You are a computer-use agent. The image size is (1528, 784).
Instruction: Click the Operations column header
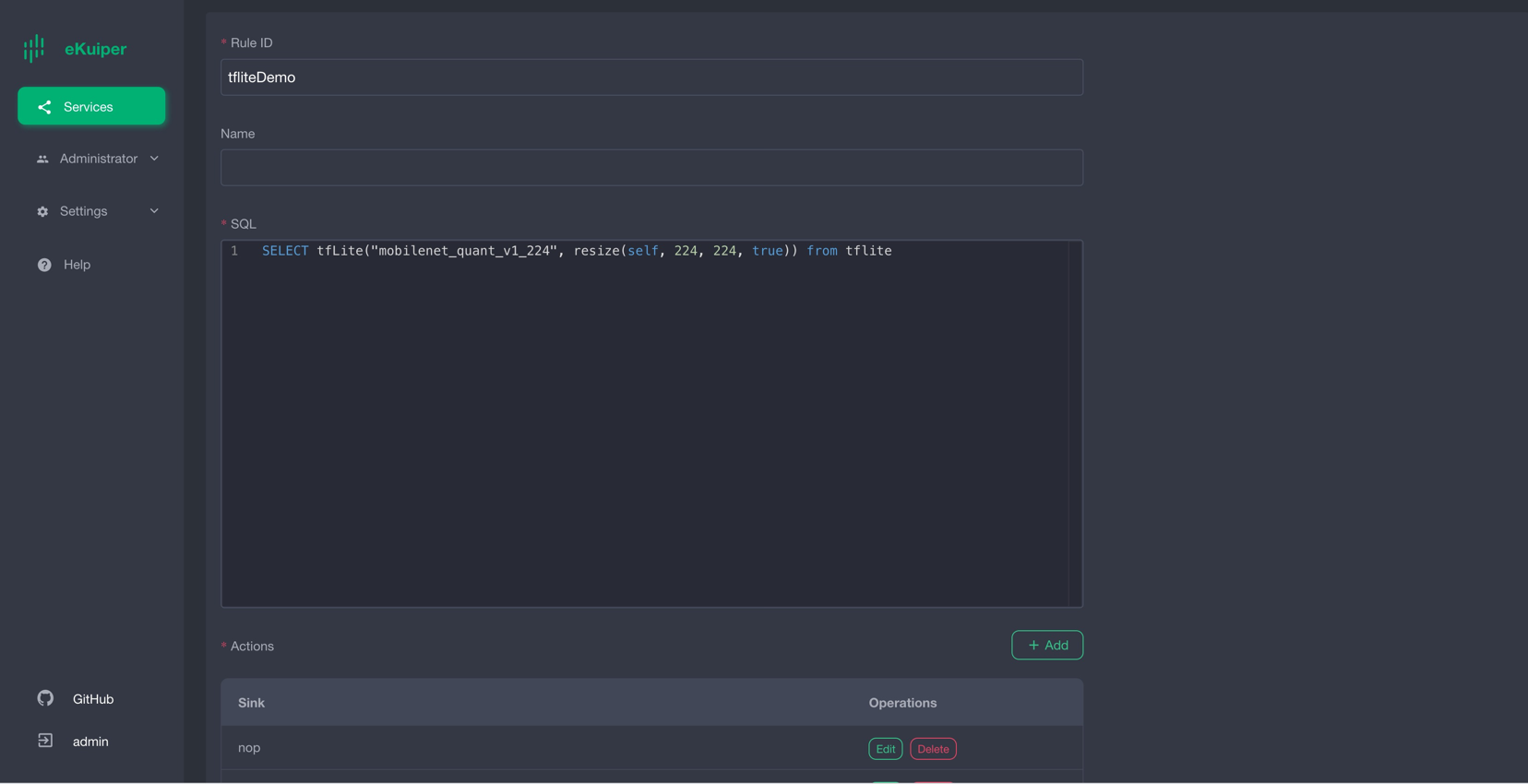click(x=902, y=703)
